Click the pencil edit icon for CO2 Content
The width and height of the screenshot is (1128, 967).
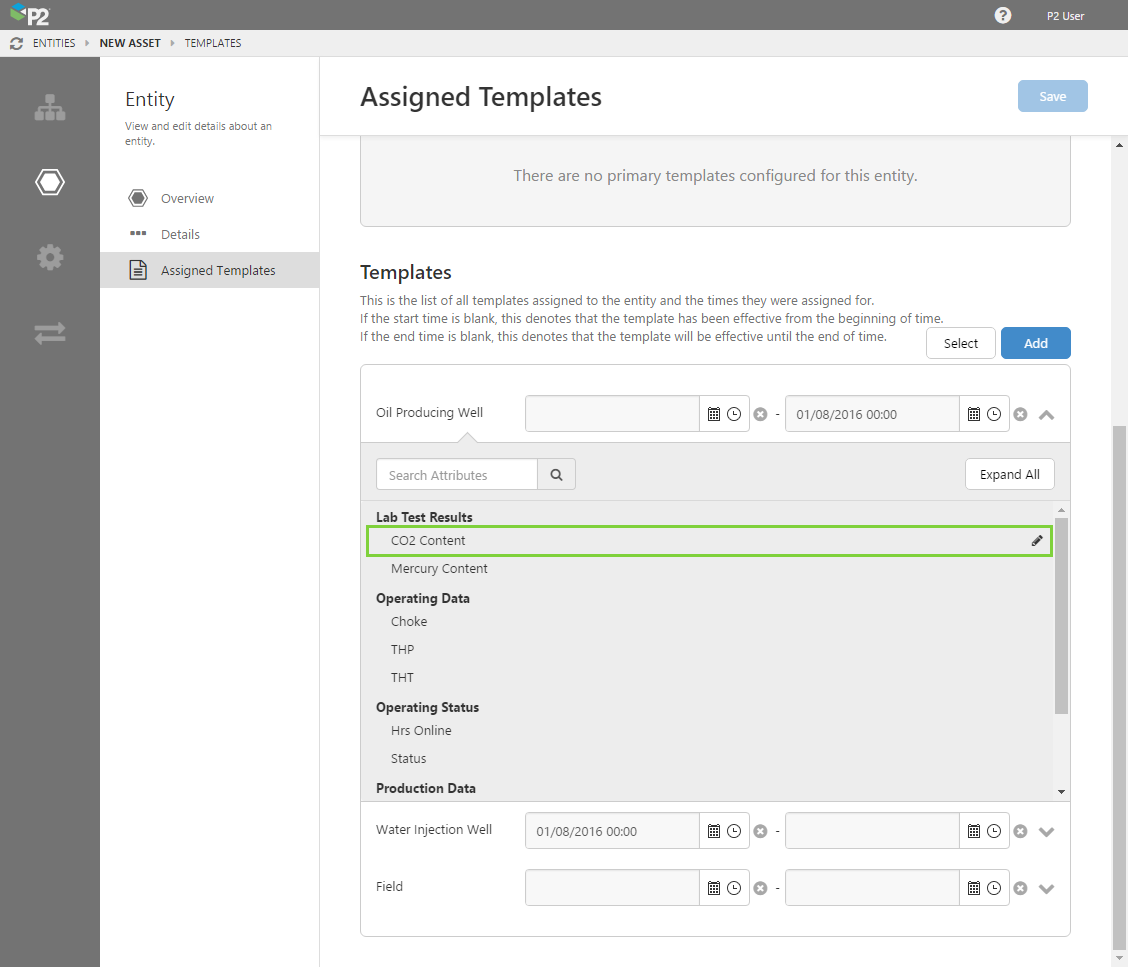pos(1037,541)
